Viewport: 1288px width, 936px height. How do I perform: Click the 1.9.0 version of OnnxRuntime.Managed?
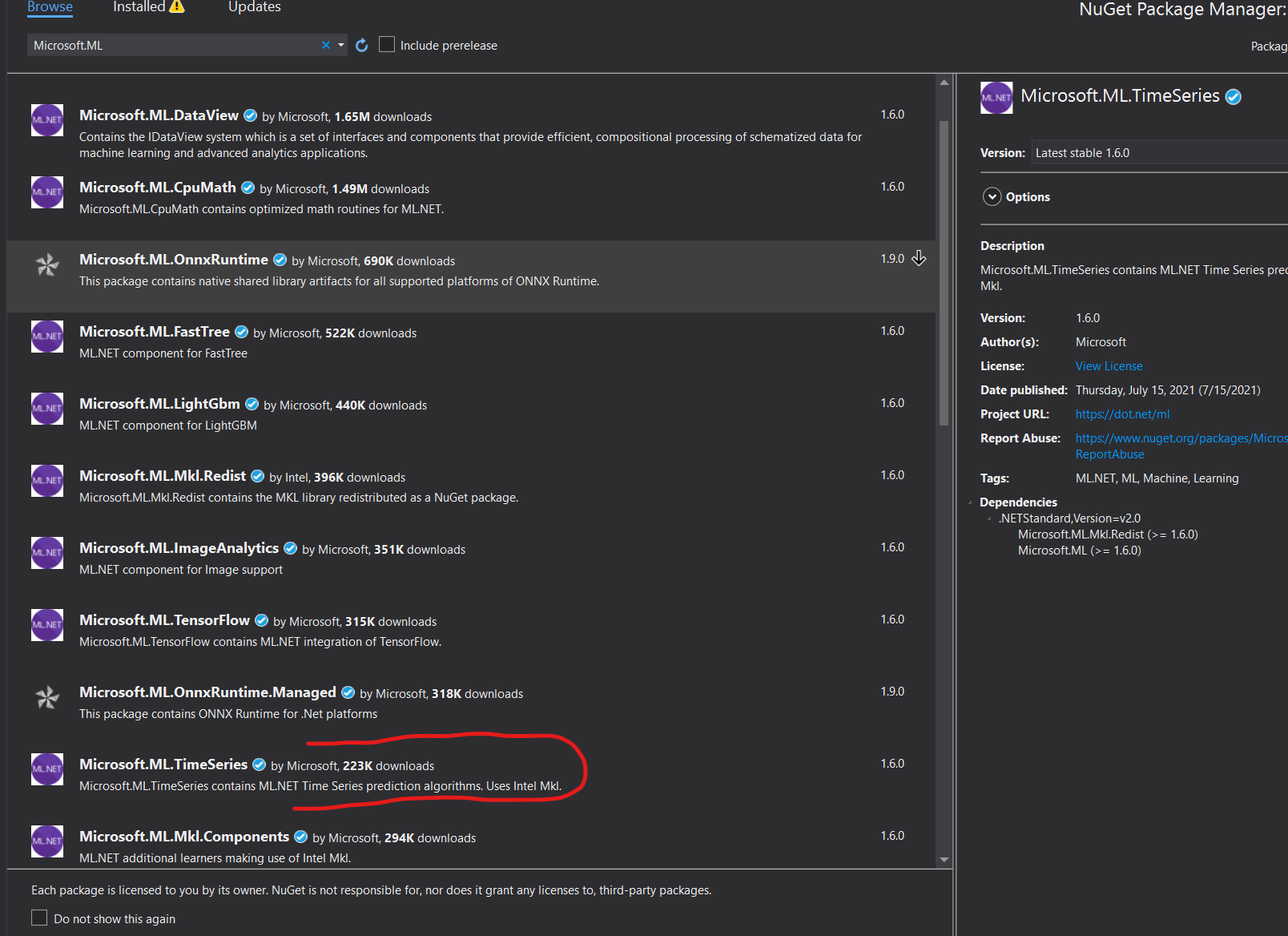click(892, 692)
